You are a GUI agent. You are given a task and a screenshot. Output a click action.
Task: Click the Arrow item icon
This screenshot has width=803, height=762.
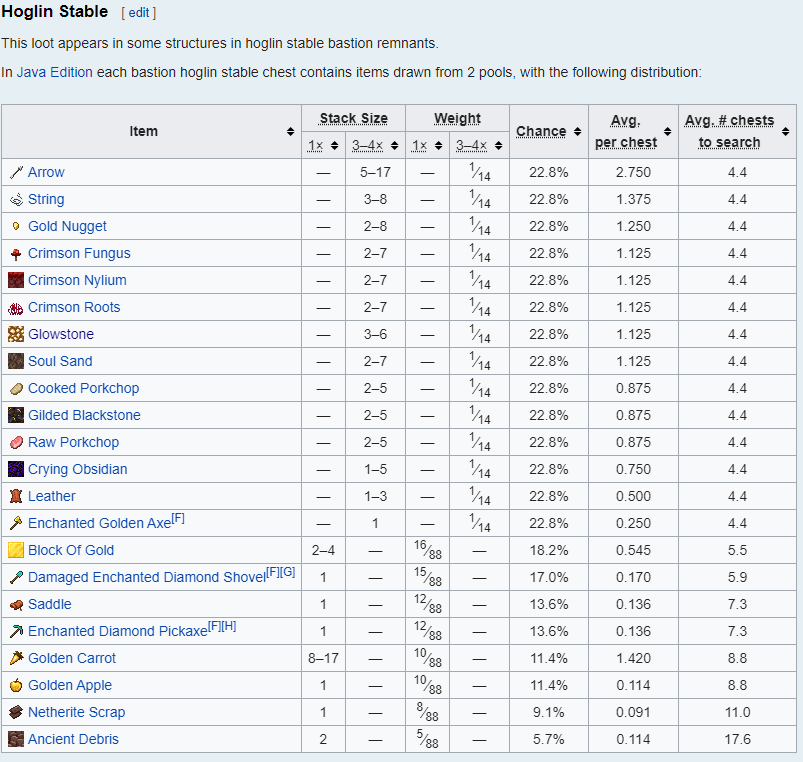(x=16, y=173)
